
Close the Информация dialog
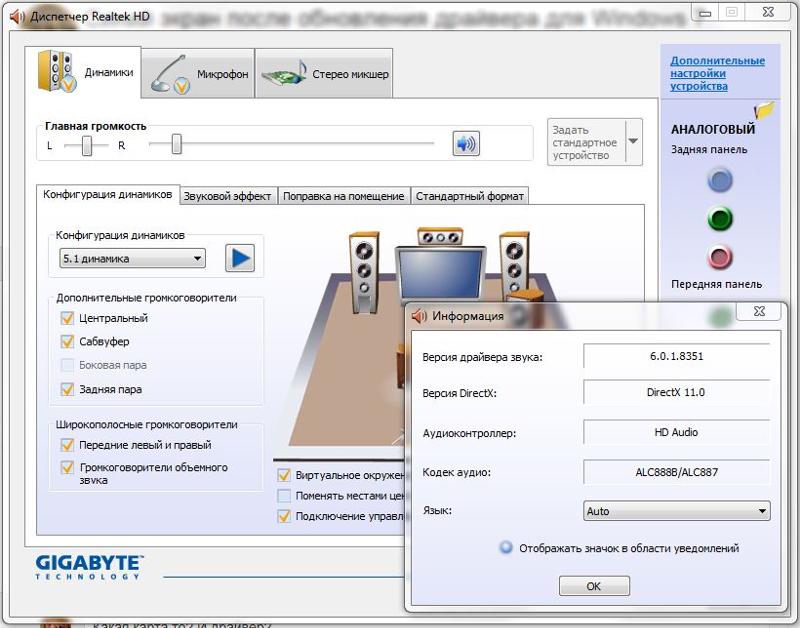[759, 311]
